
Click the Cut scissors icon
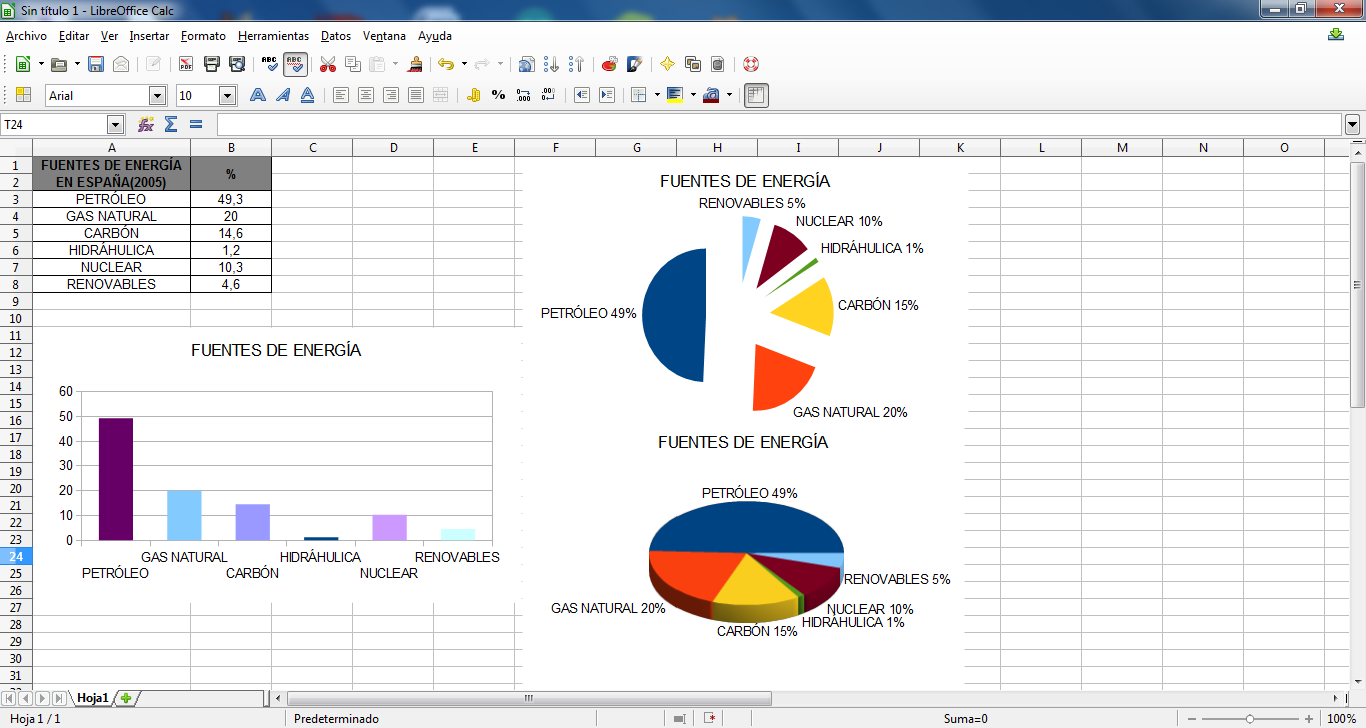tap(327, 64)
